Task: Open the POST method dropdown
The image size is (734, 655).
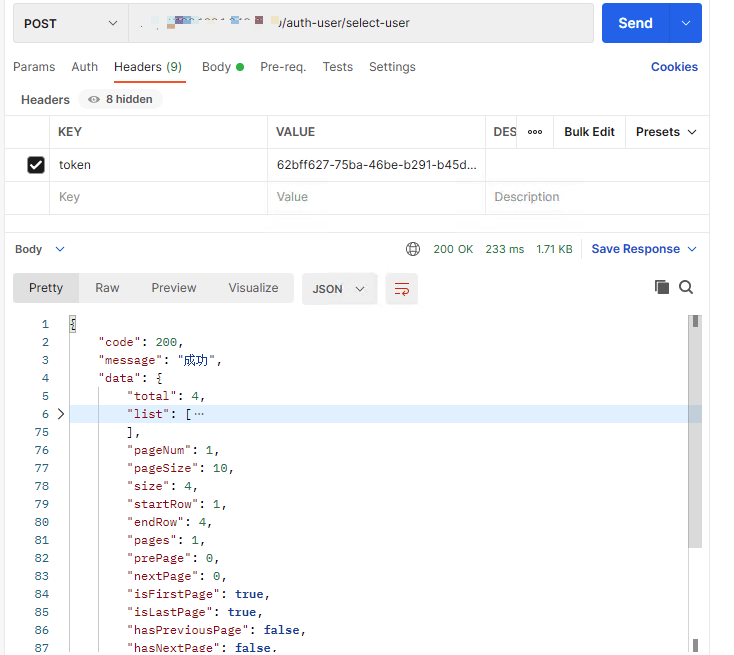Action: click(70, 23)
